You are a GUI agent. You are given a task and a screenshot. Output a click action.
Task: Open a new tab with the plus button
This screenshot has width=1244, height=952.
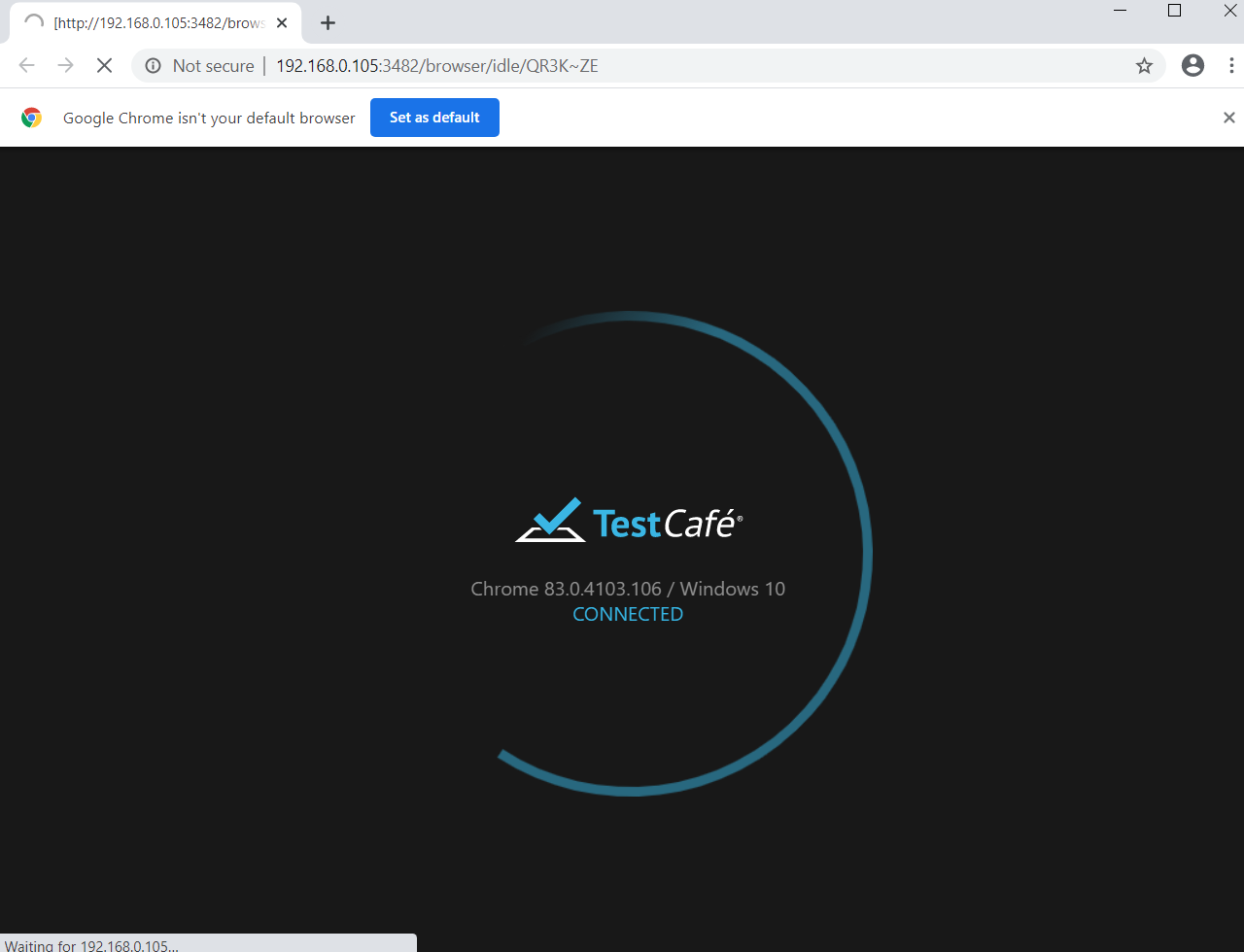coord(328,22)
